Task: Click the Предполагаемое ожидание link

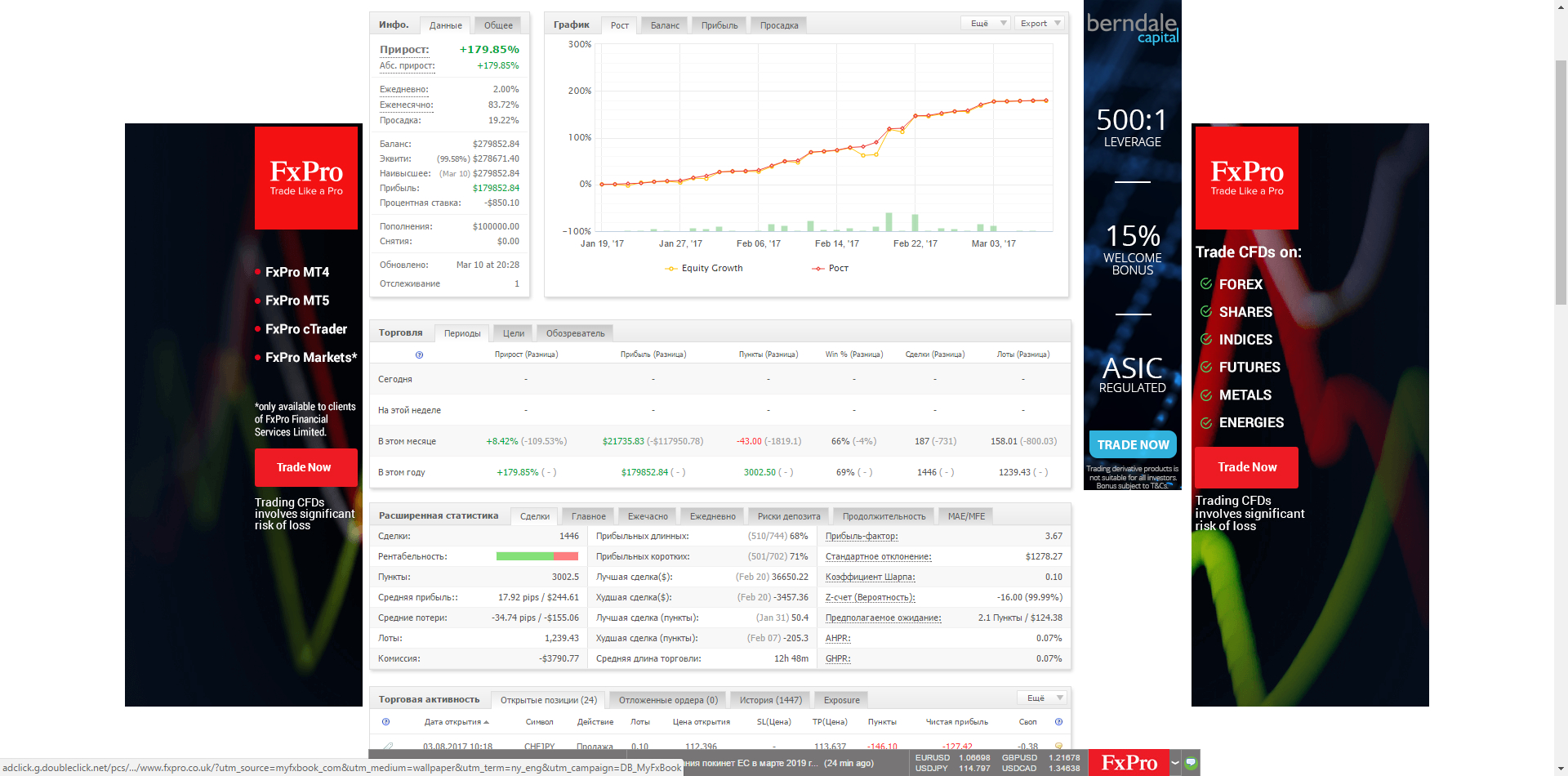Action: (x=884, y=618)
